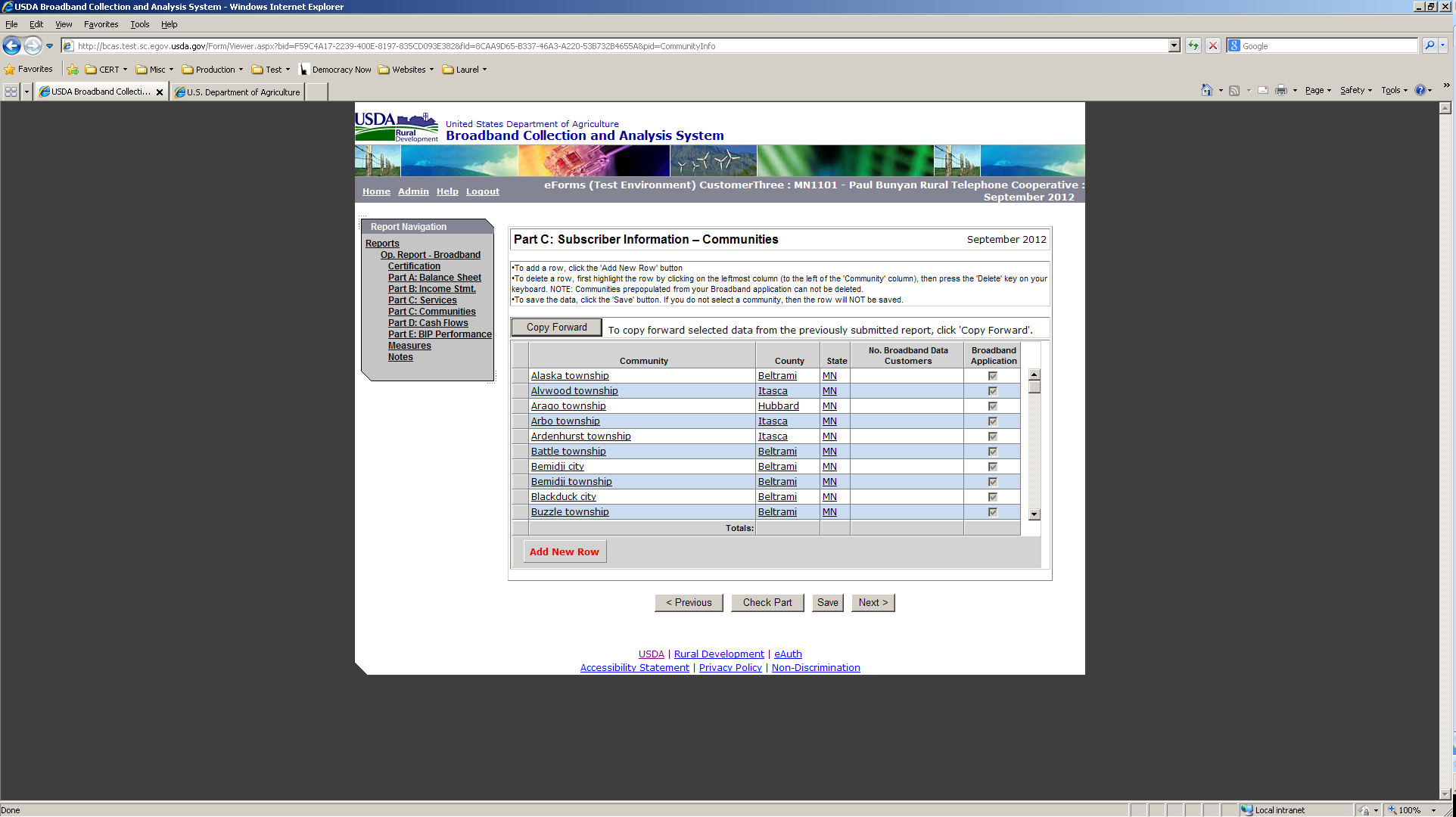Click the table scrollbar down arrow
This screenshot has width=1456, height=817.
[1034, 514]
